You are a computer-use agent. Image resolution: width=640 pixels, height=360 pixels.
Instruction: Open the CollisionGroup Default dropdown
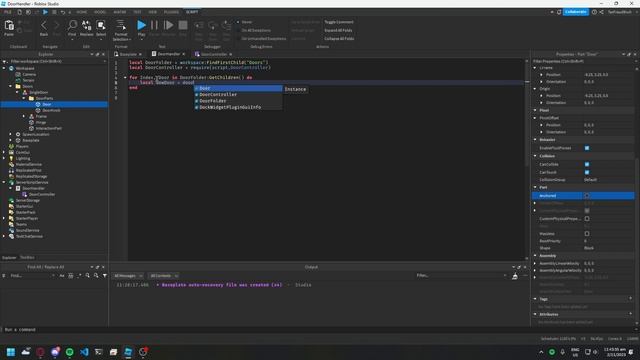click(608, 180)
